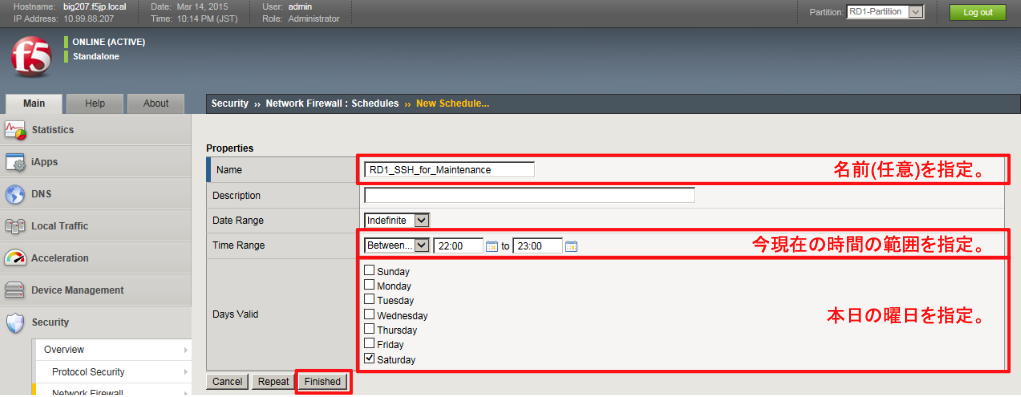Open the Partition dropdown
1021x397 pixels.
click(x=885, y=12)
